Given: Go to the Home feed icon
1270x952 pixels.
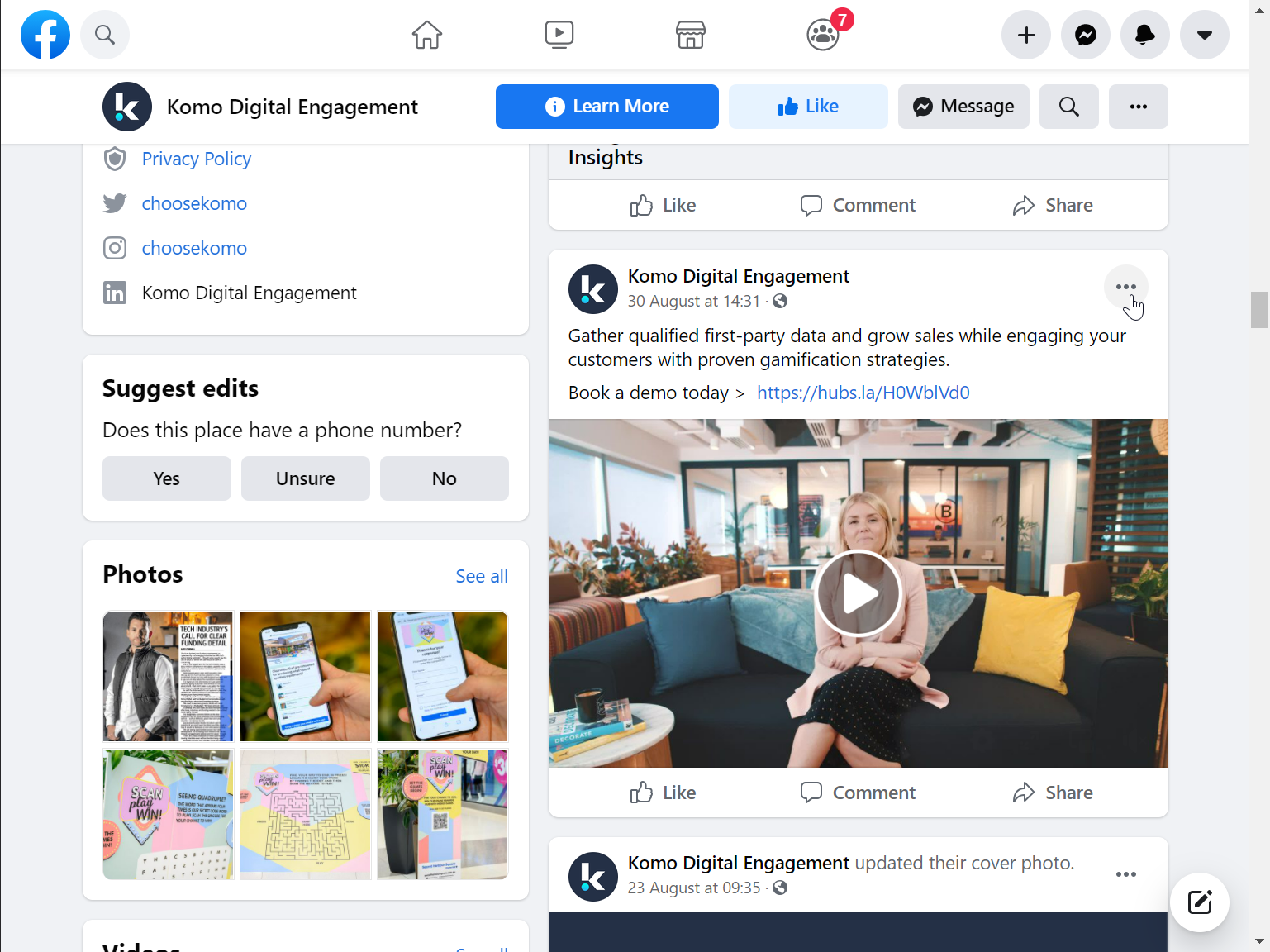Looking at the screenshot, I should 427,35.
